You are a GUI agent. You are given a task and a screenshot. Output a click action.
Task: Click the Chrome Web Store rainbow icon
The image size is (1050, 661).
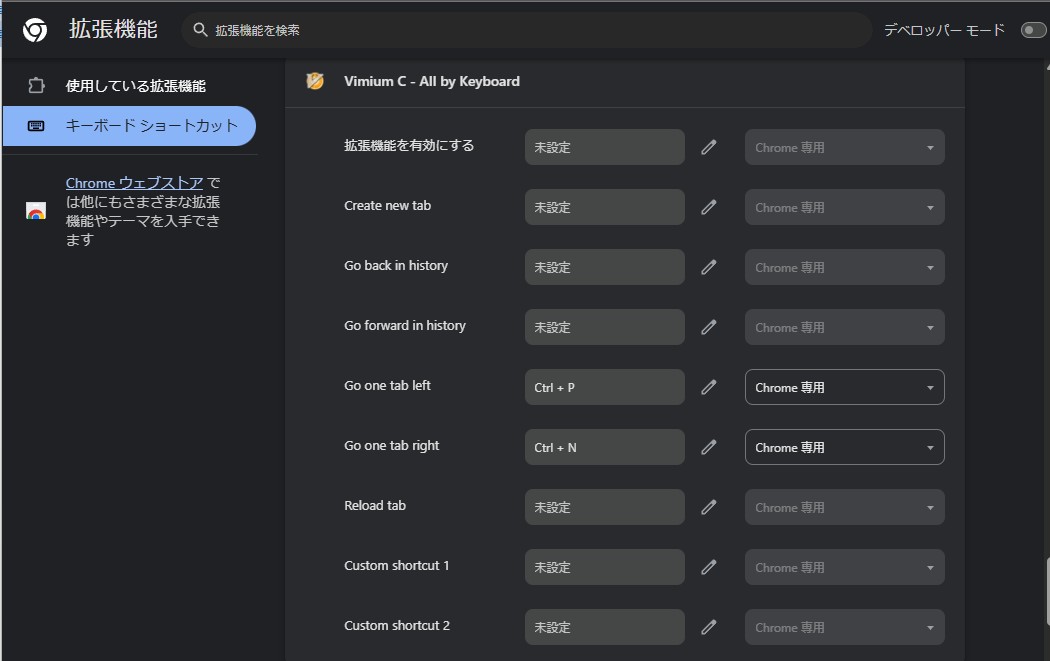coord(36,211)
